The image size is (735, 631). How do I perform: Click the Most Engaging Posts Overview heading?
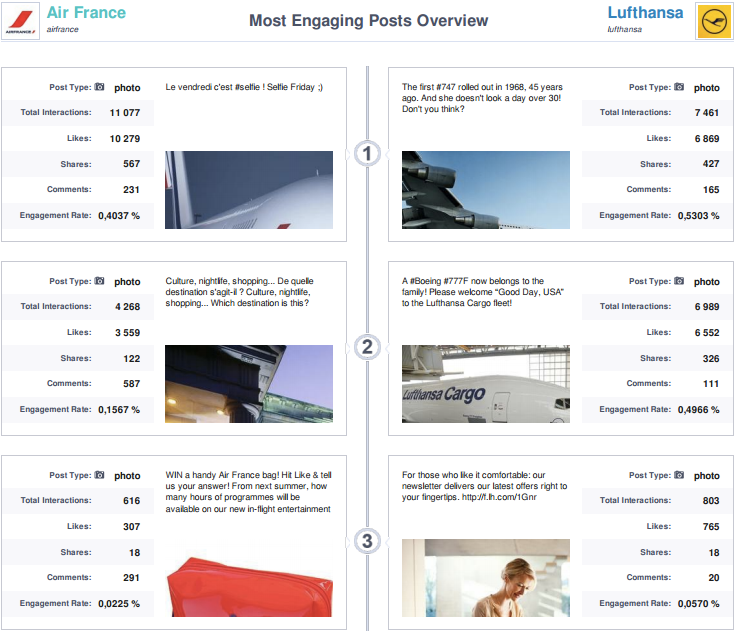[368, 21]
